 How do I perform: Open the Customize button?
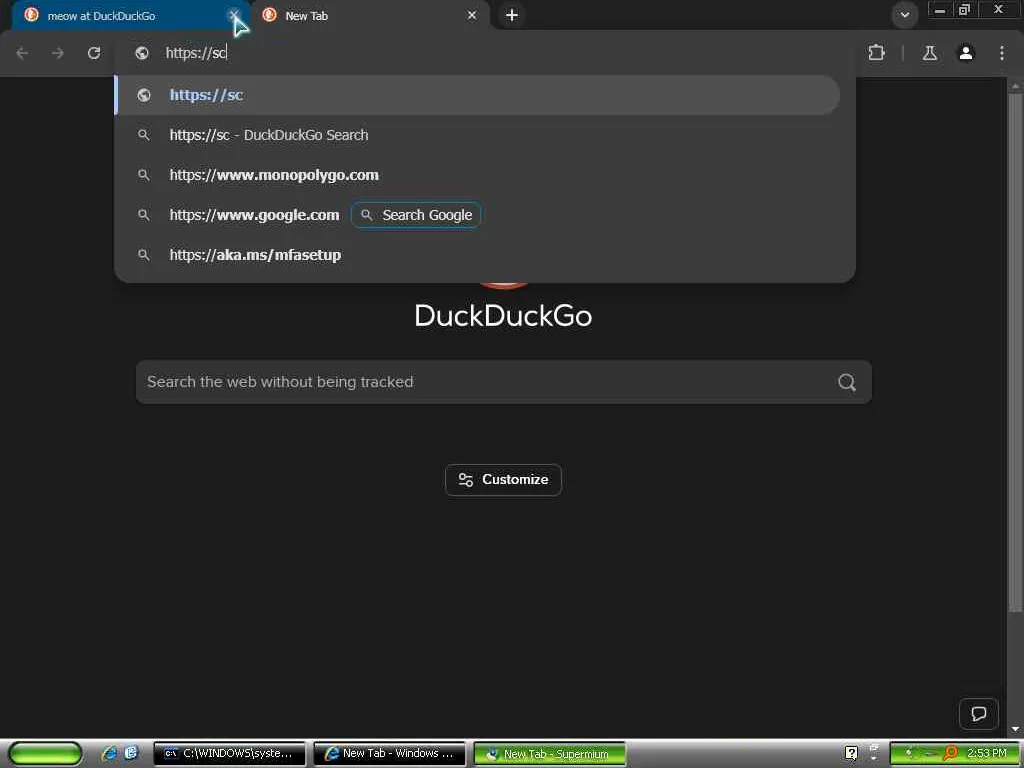[504, 480]
